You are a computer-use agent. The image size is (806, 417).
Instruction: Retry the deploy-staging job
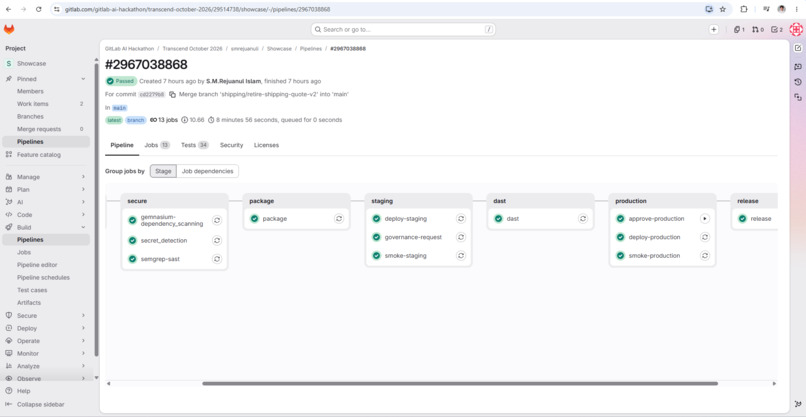[461, 219]
